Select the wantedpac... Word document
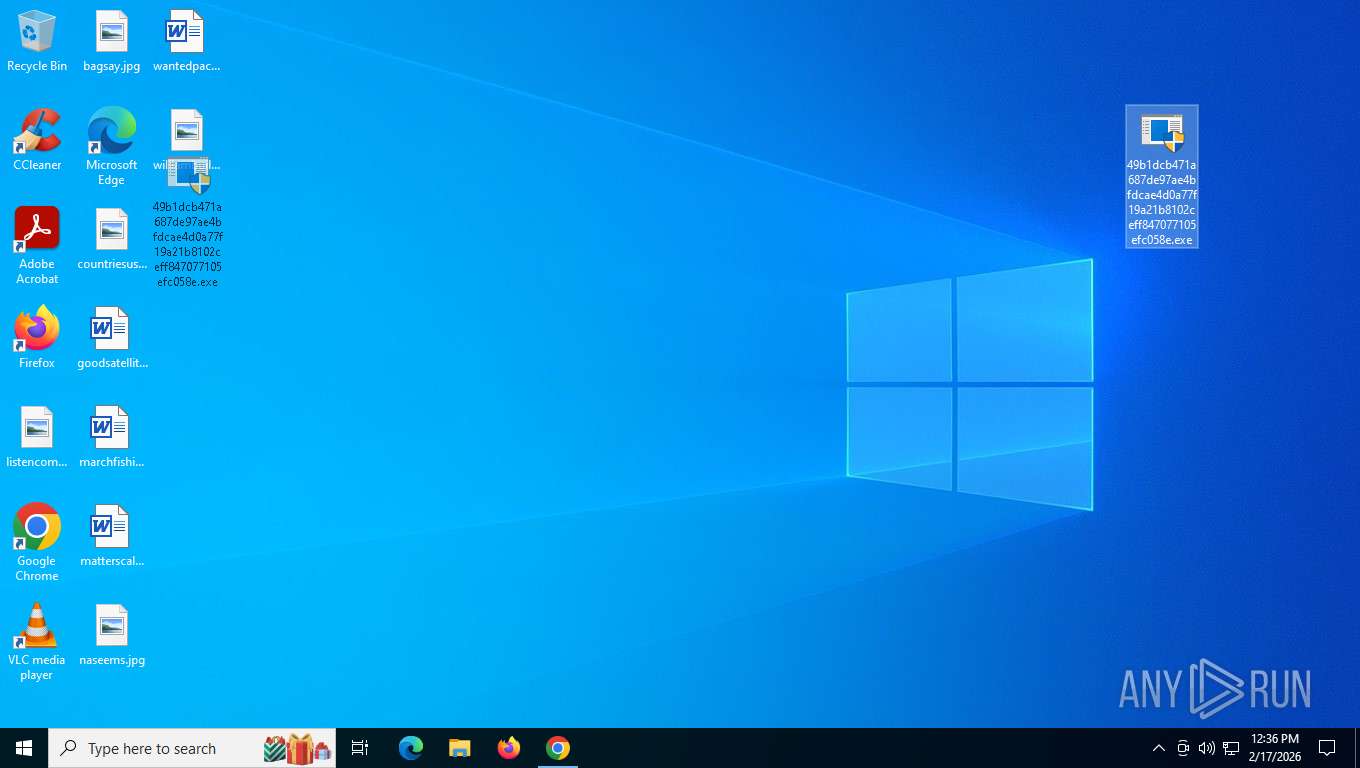Viewport: 1360px width, 768px height. pos(186,41)
